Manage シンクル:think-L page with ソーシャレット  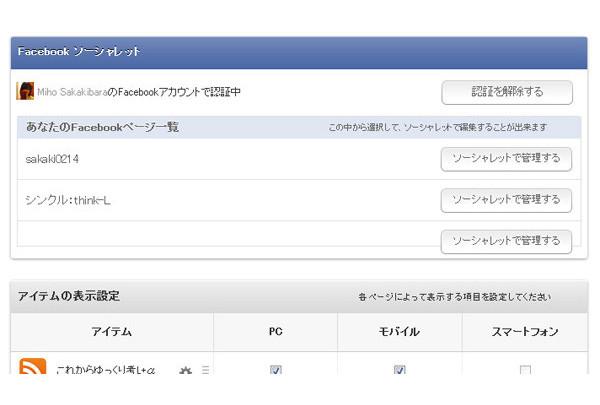tap(506, 200)
